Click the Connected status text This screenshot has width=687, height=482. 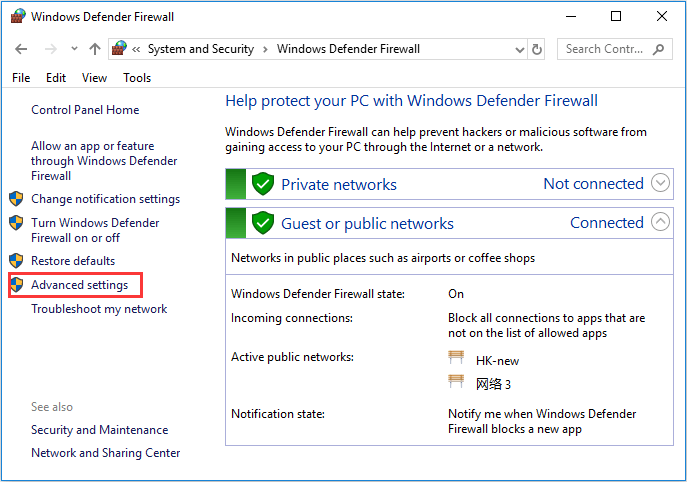(607, 223)
